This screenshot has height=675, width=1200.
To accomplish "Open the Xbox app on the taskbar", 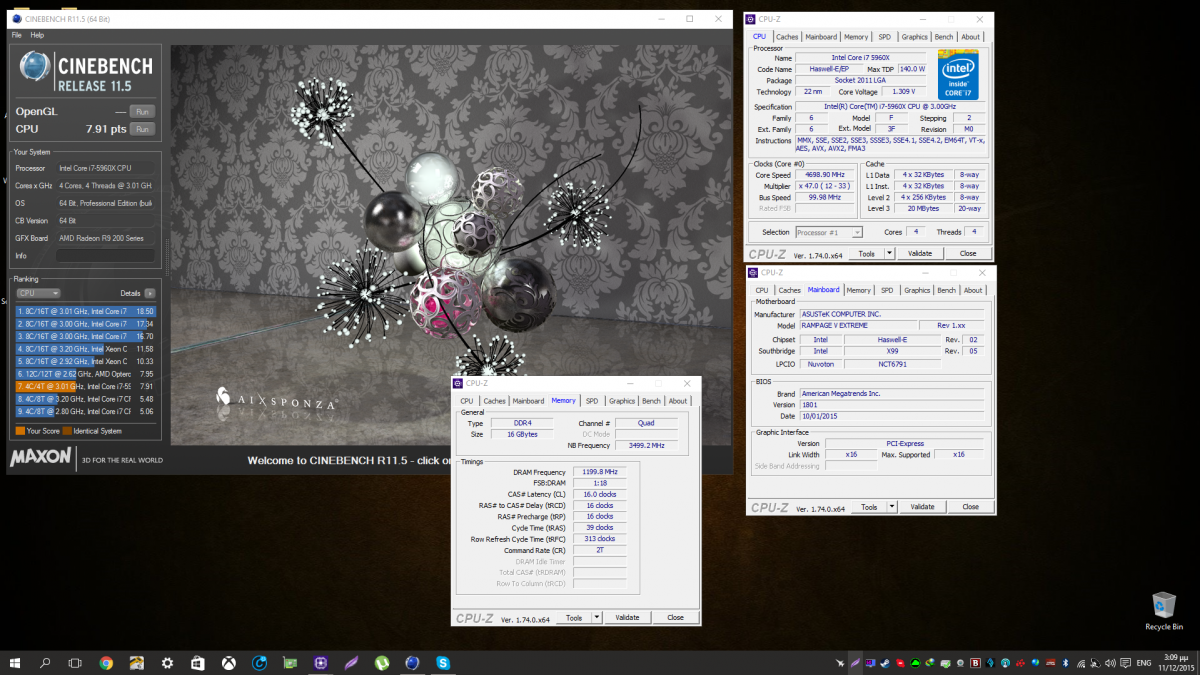I will pos(229,663).
